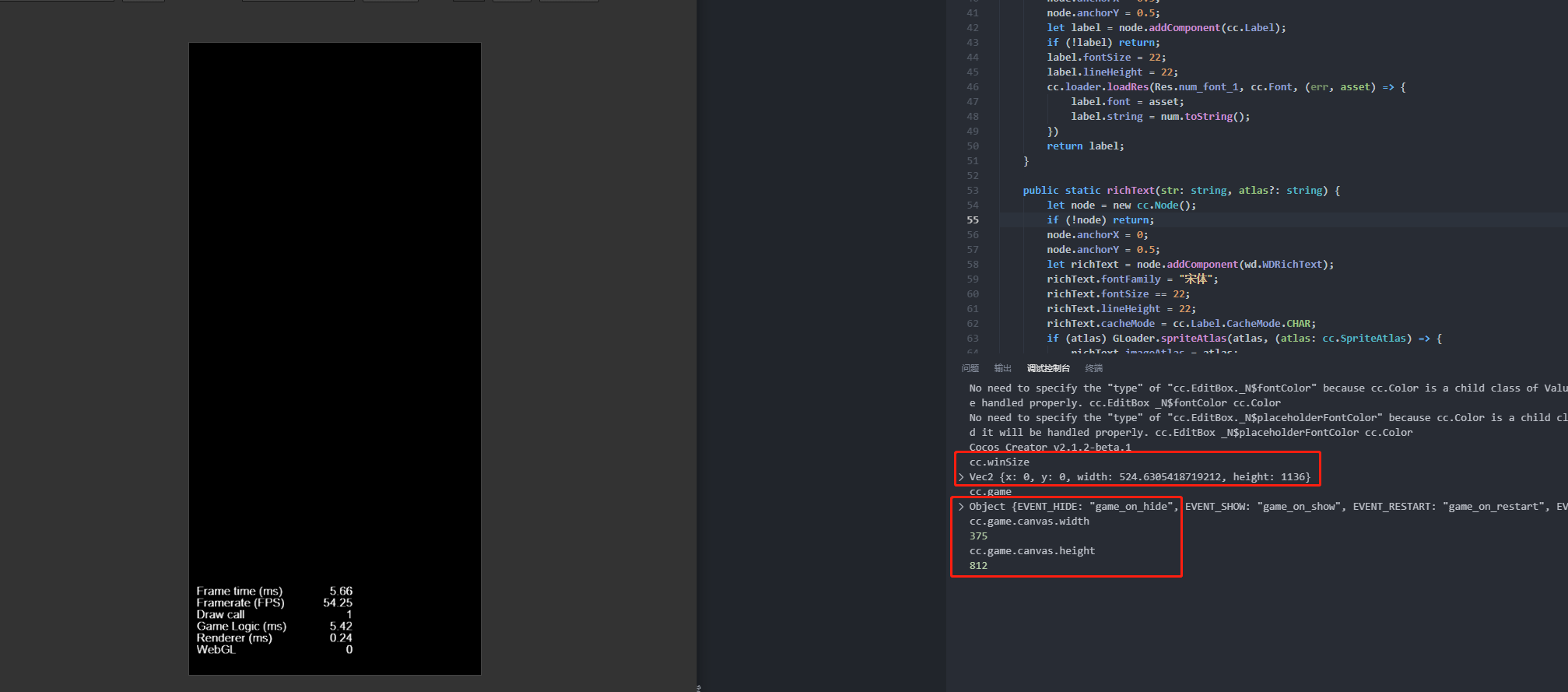Click the WebGL stat label in preview
Image resolution: width=1568 pixels, height=692 pixels.
216,650
